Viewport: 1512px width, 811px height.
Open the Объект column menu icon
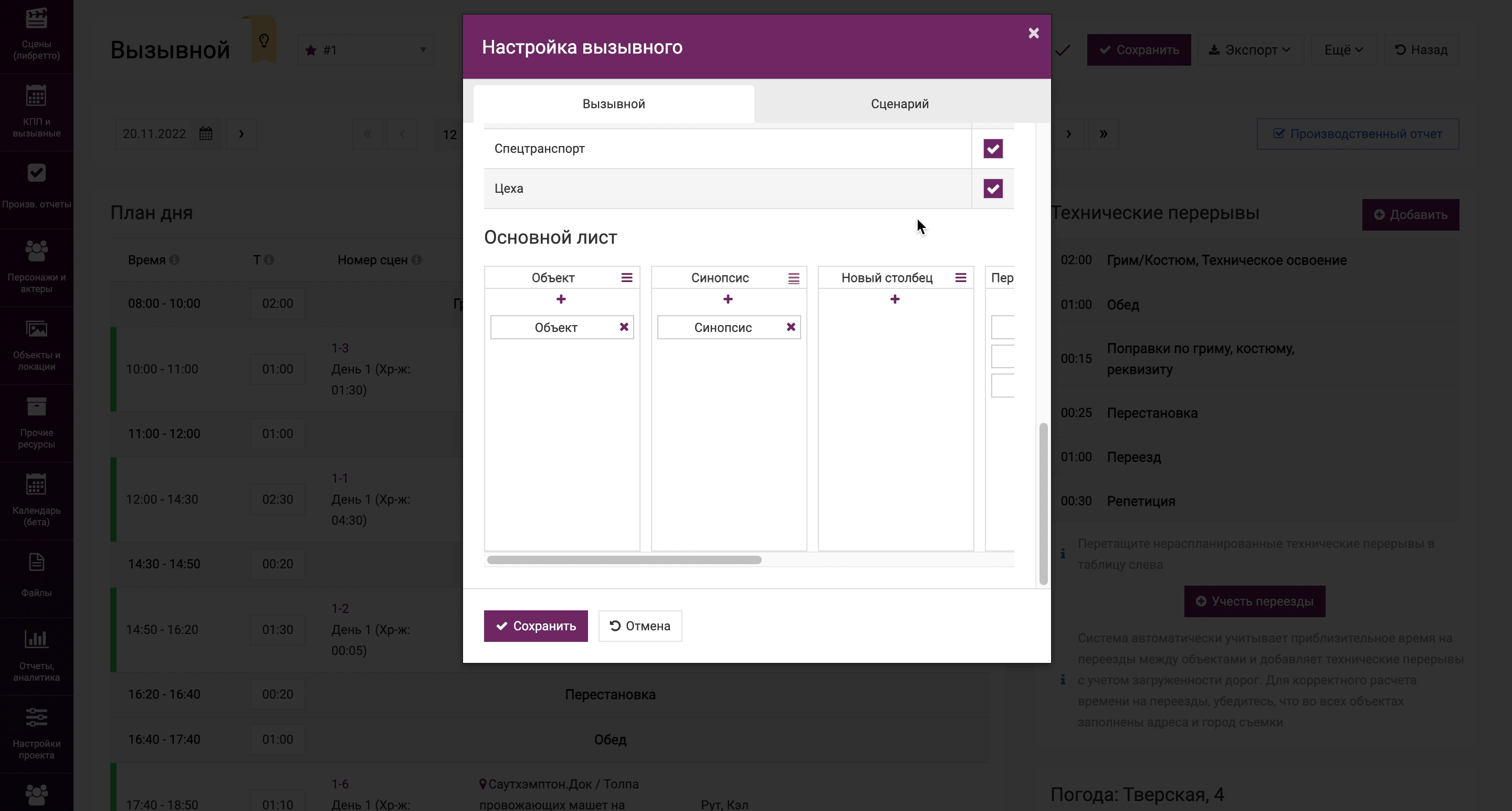(627, 278)
